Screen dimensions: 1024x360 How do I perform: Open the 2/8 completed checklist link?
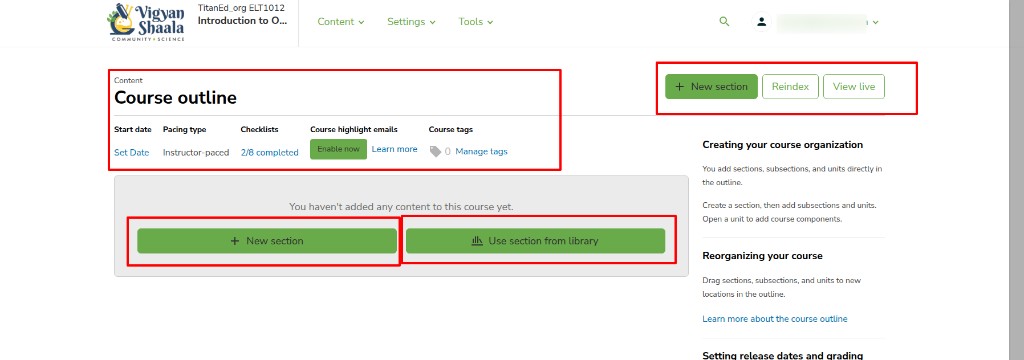[269, 152]
